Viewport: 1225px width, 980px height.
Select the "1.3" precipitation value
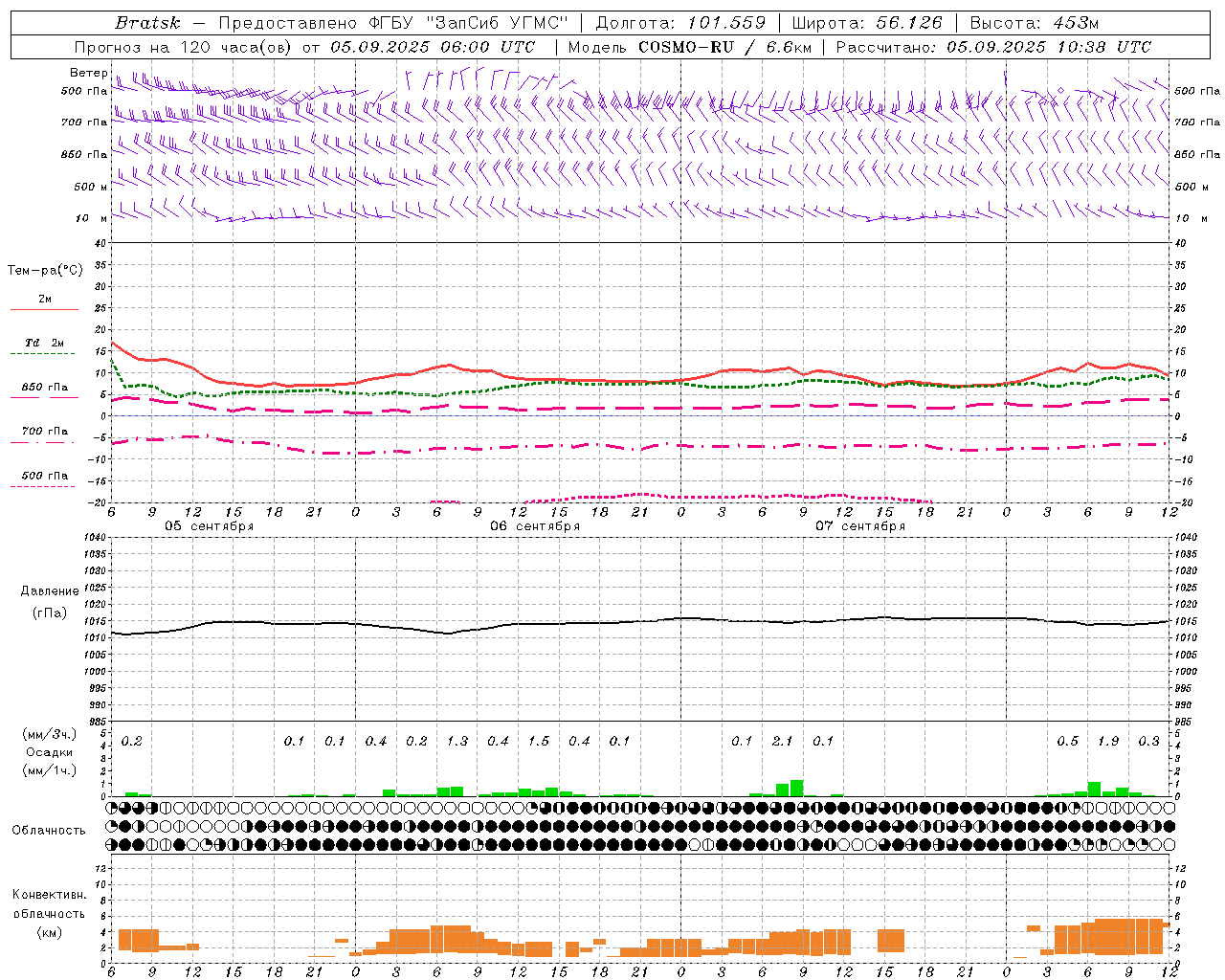(457, 742)
